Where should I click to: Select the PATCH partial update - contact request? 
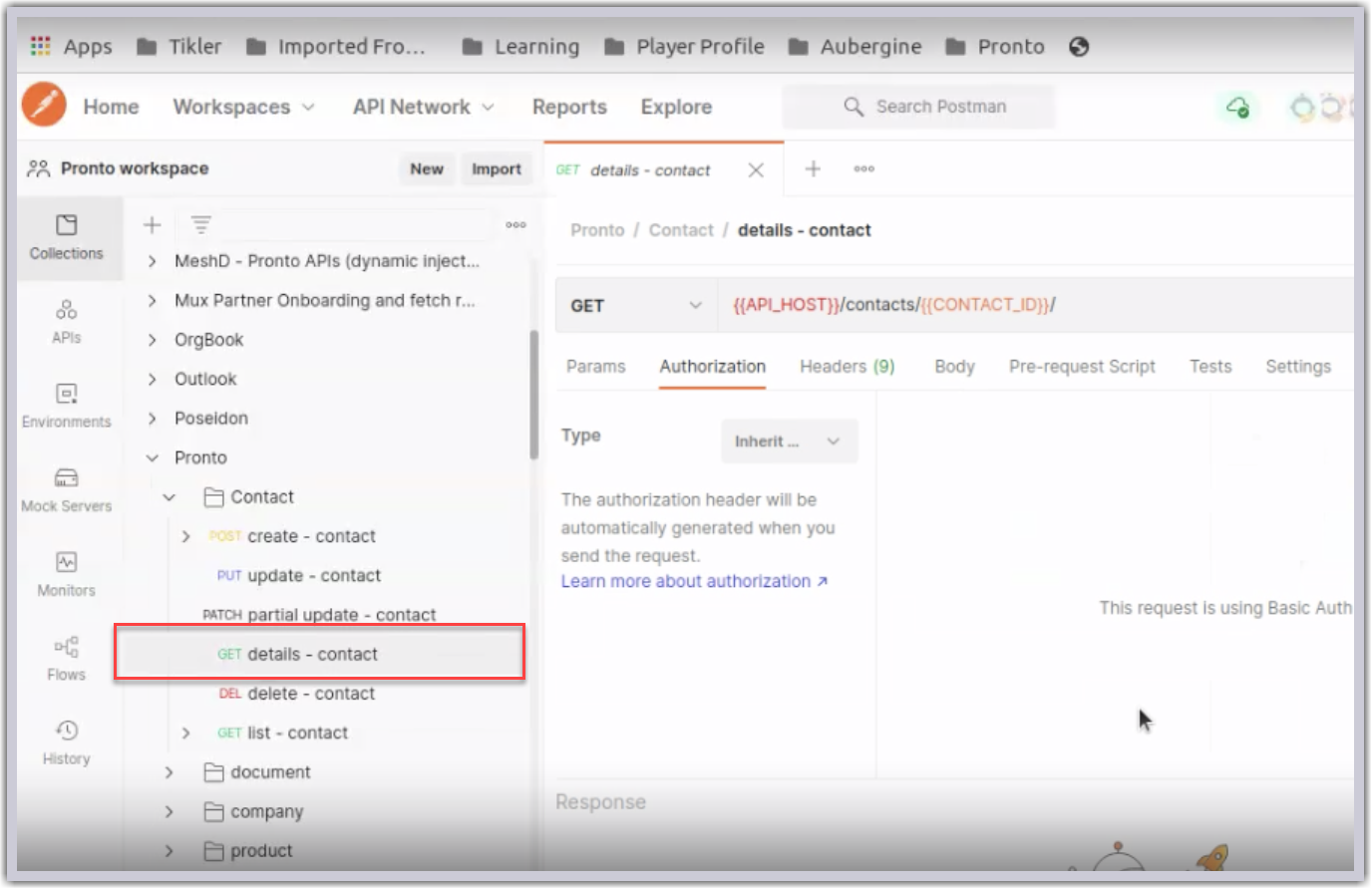(319, 615)
